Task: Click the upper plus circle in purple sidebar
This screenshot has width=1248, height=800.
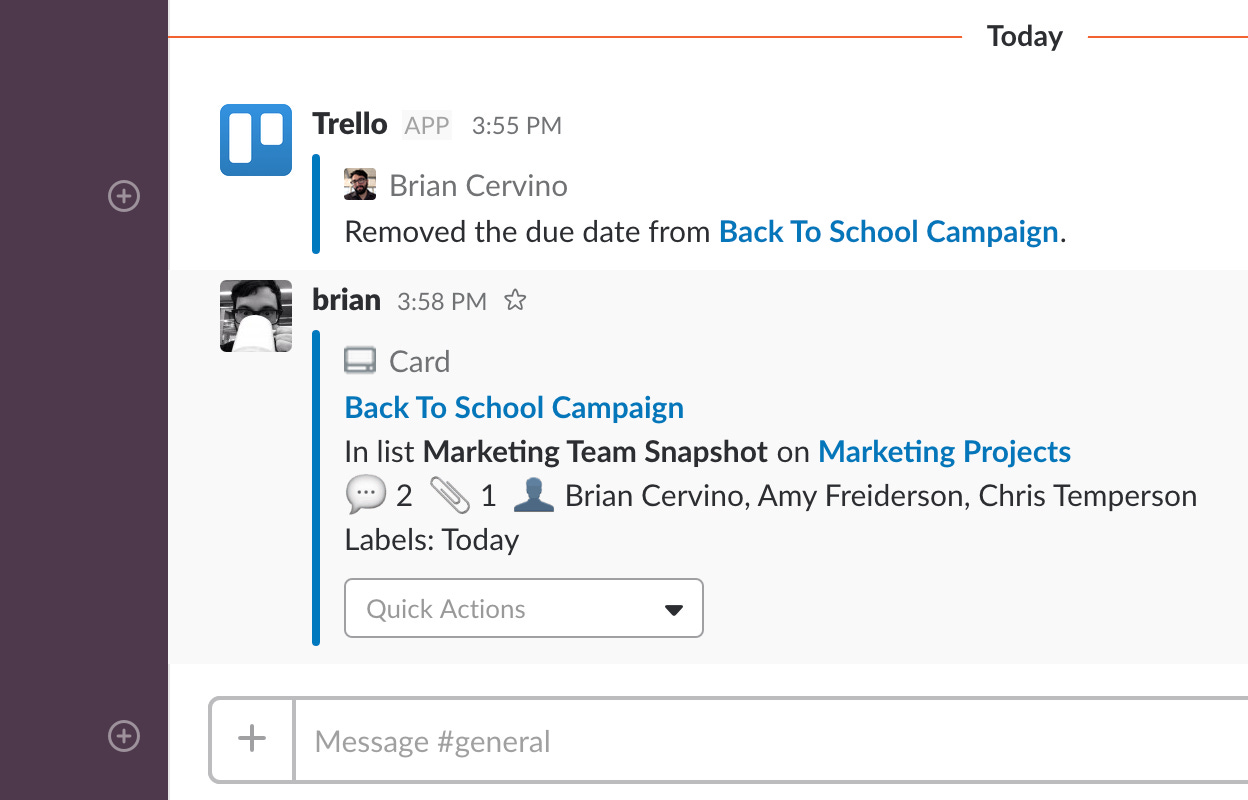Action: point(123,197)
